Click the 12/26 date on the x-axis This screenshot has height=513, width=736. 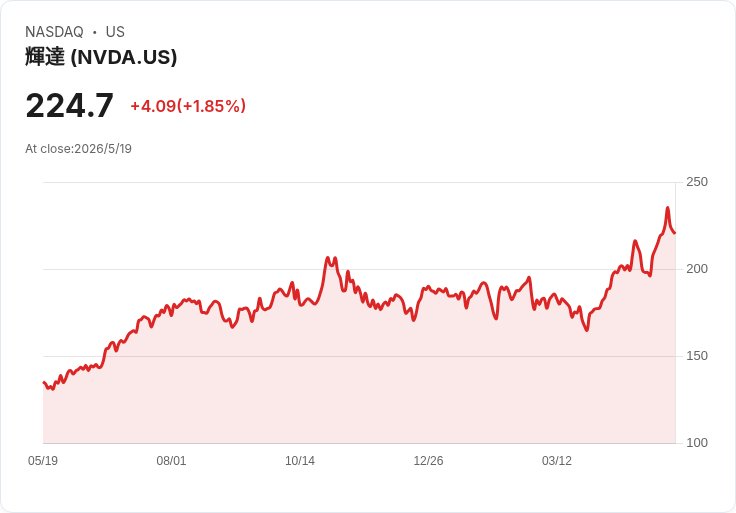click(428, 461)
